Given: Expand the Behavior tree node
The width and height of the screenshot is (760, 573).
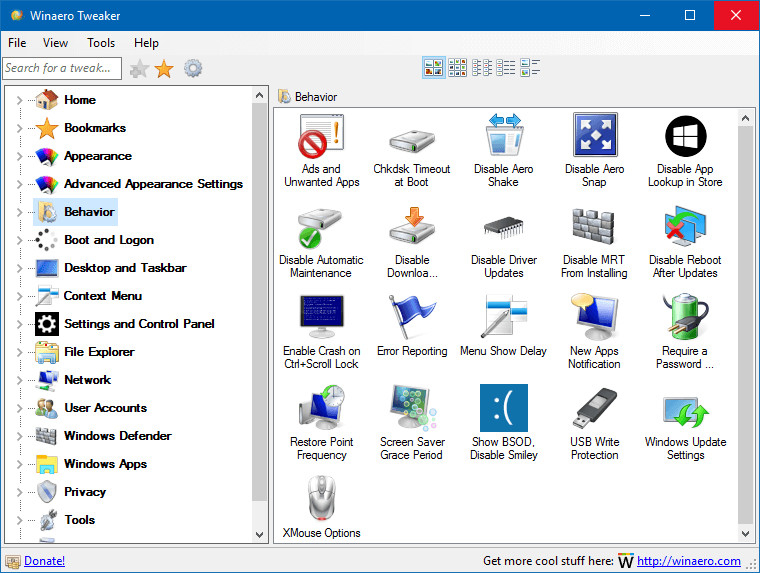Looking at the screenshot, I should pos(19,212).
